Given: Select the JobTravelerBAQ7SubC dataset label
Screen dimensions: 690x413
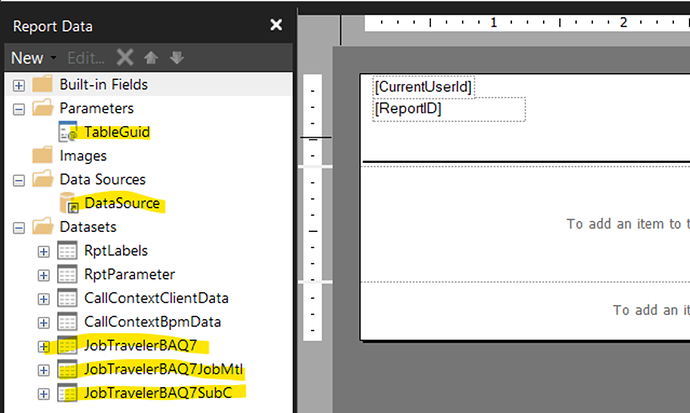Looking at the screenshot, I should (x=158, y=393).
